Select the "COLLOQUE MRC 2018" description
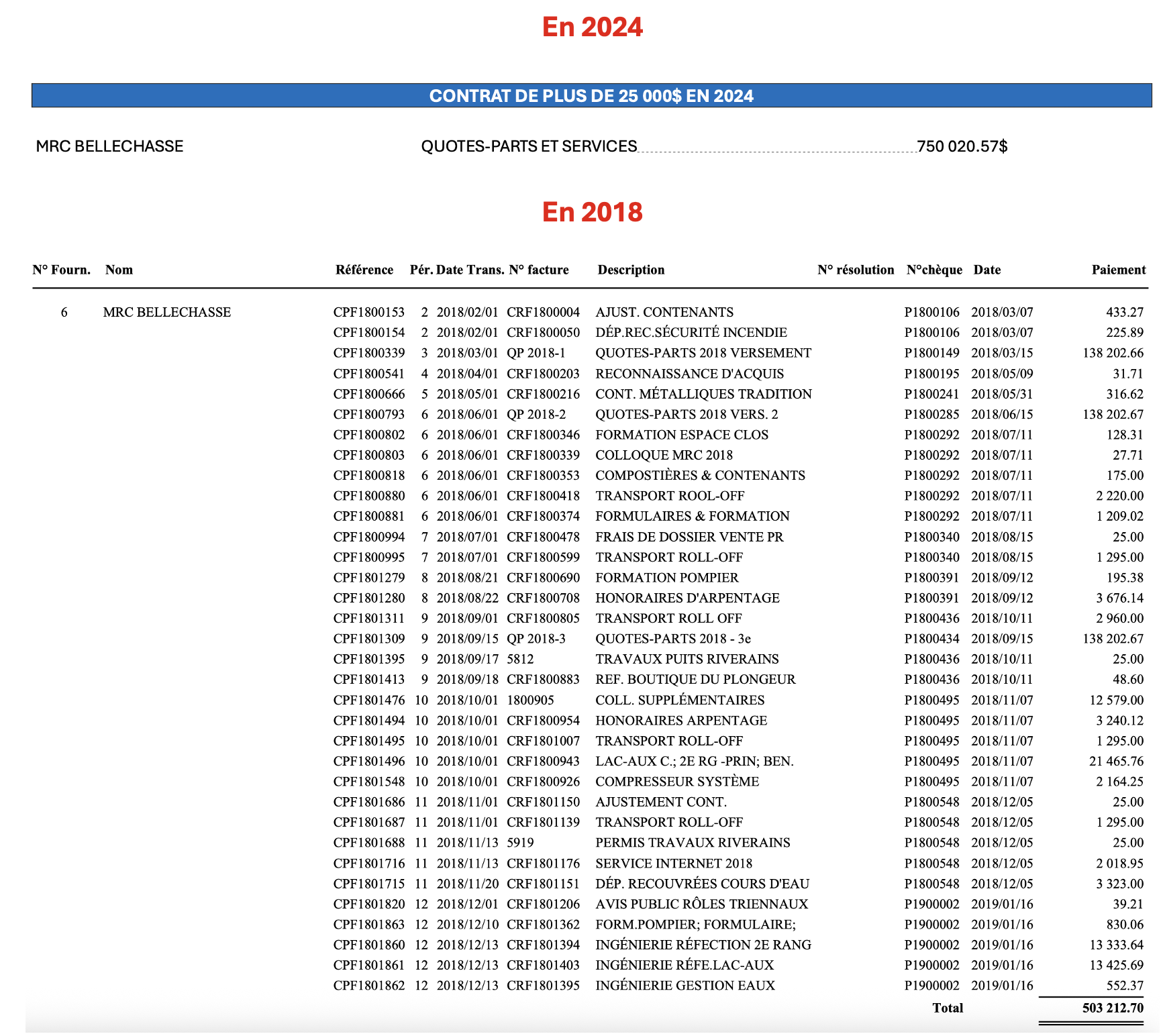Screen dimensions: 1165x1036 664,455
